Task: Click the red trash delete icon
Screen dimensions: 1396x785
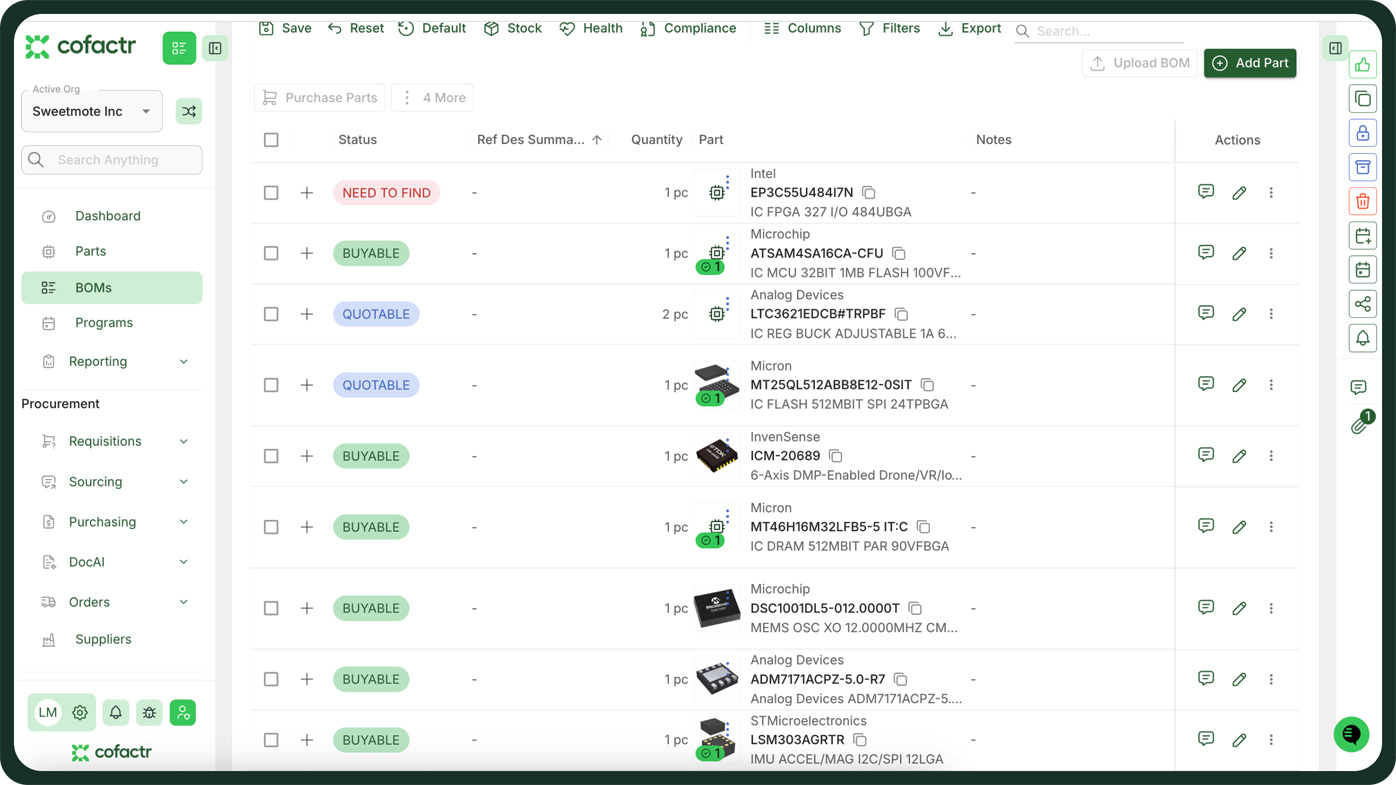Action: click(1362, 201)
